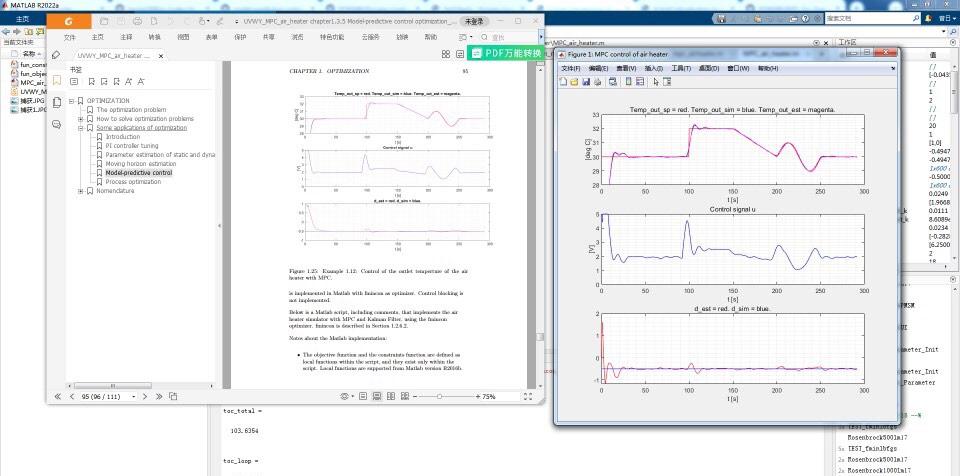Open the page thumbnails panel icon in PDF sidebar
Image resolution: width=960 pixels, height=476 pixels.
click(56, 102)
